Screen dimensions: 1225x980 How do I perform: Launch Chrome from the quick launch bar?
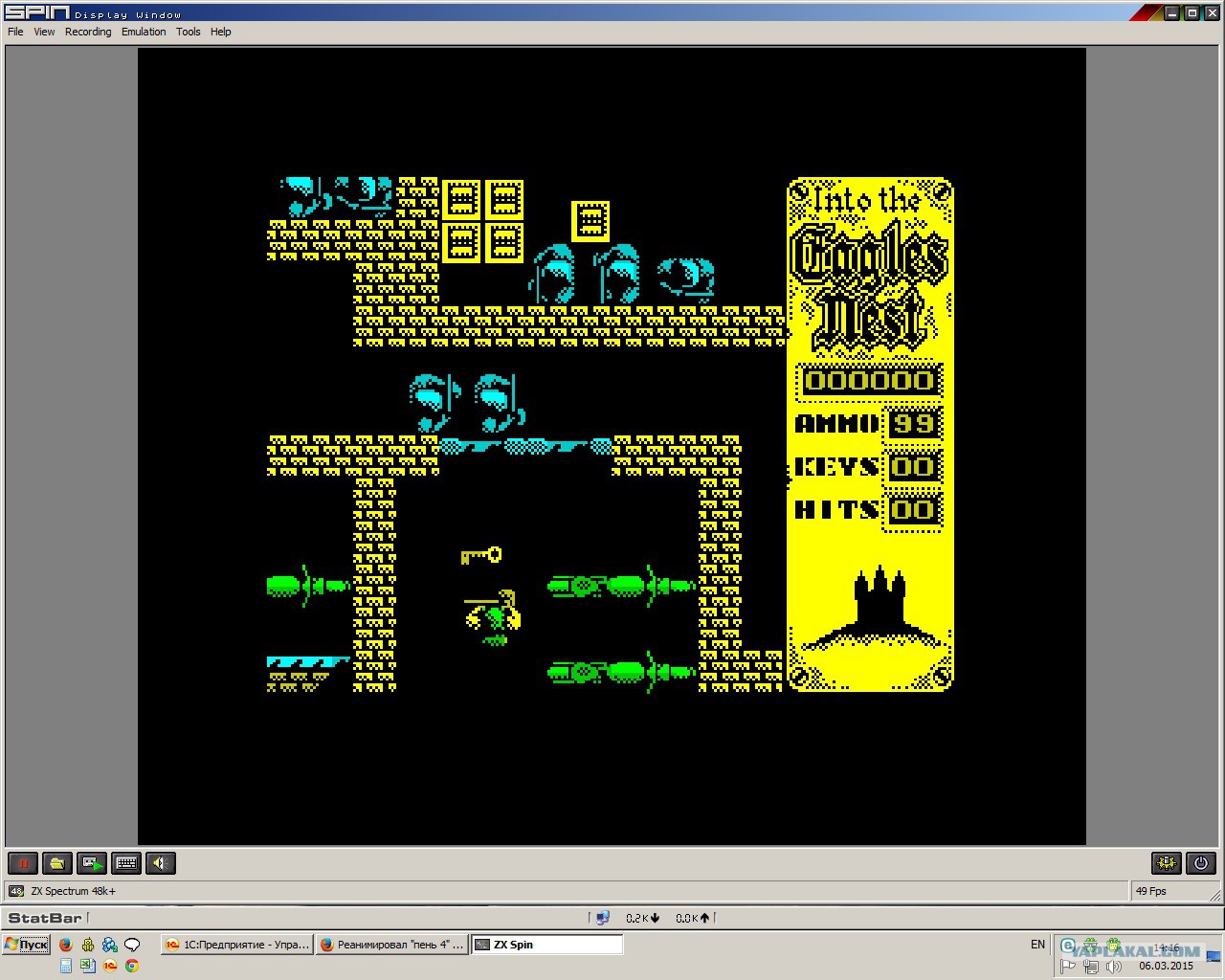point(132,966)
